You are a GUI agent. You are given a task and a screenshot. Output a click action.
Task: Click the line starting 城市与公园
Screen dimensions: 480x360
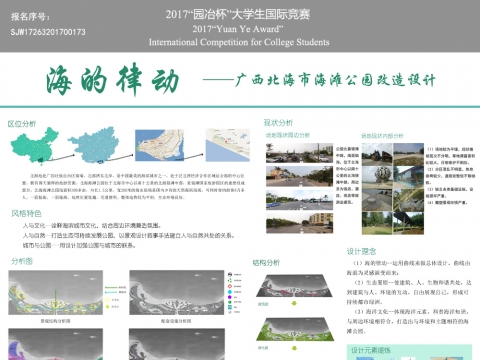pyautogui.click(x=79, y=245)
